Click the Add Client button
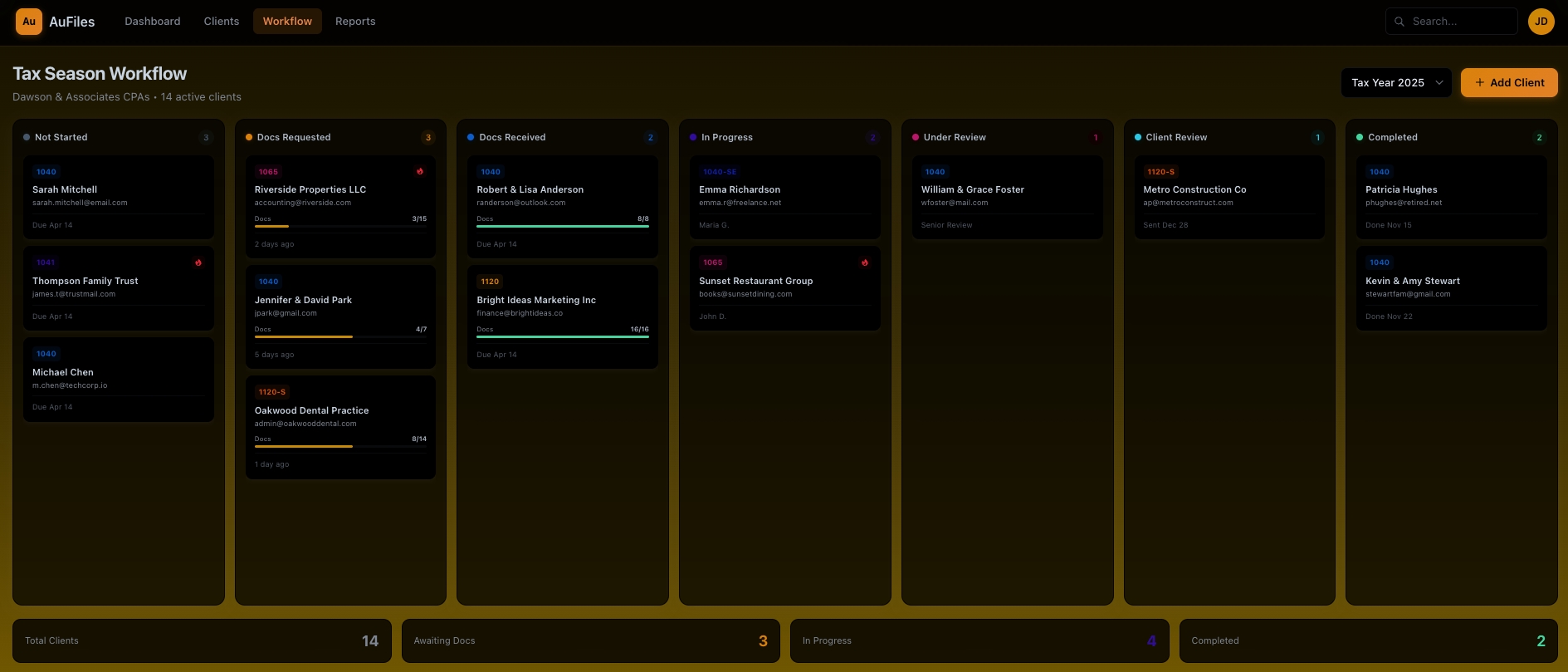The width and height of the screenshot is (1568, 672). (x=1509, y=82)
